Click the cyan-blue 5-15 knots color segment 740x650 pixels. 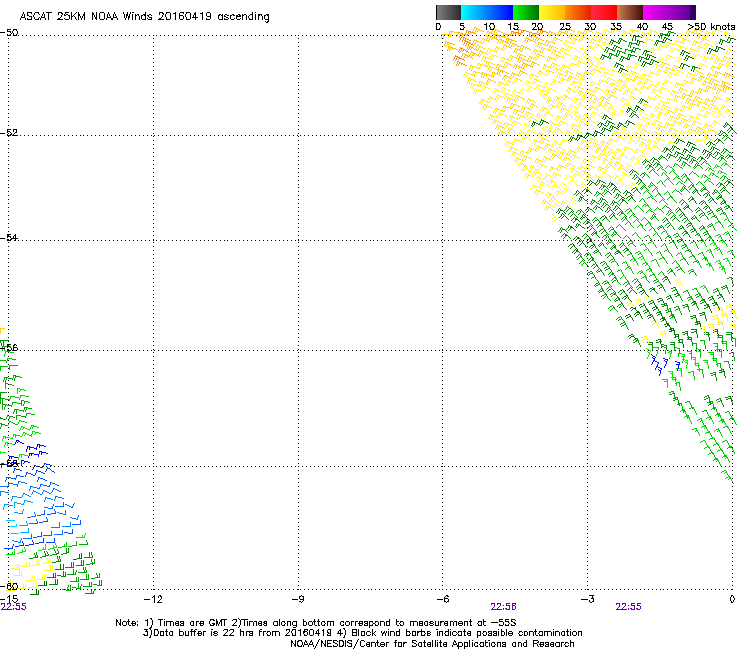(x=487, y=12)
